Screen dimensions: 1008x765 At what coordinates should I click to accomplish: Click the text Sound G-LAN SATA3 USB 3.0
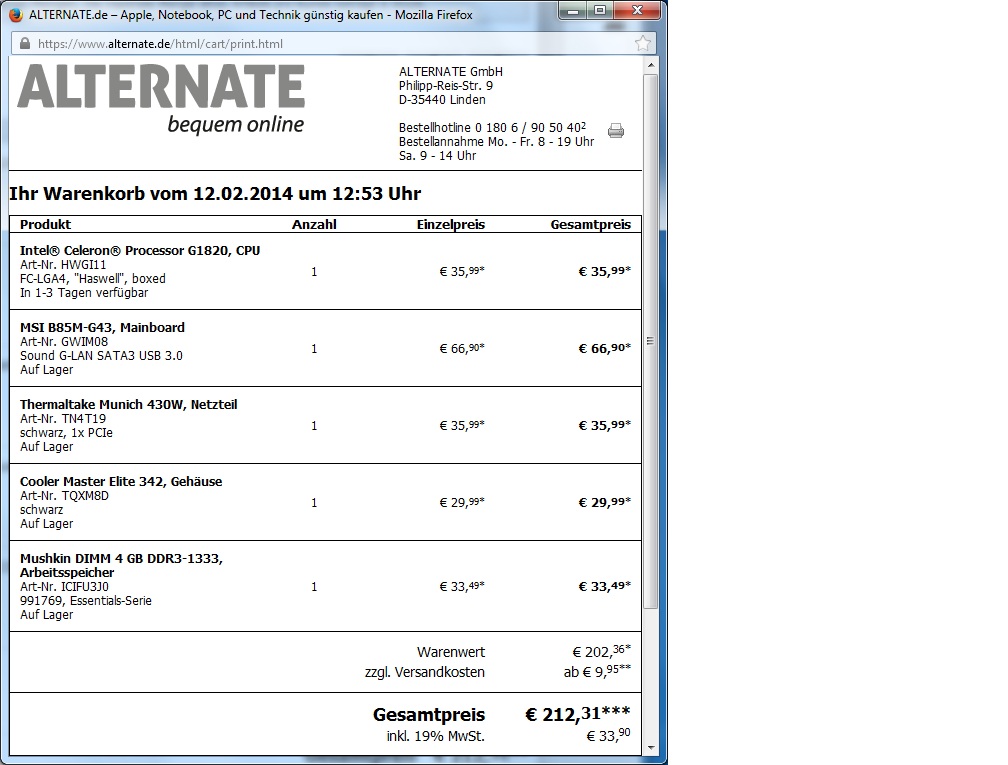(102, 356)
